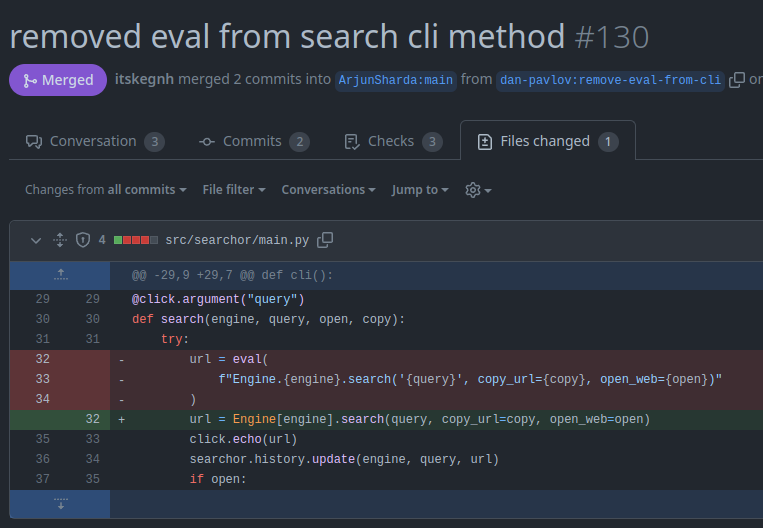Open the Commits tab
This screenshot has height=528, width=763.
(253, 141)
